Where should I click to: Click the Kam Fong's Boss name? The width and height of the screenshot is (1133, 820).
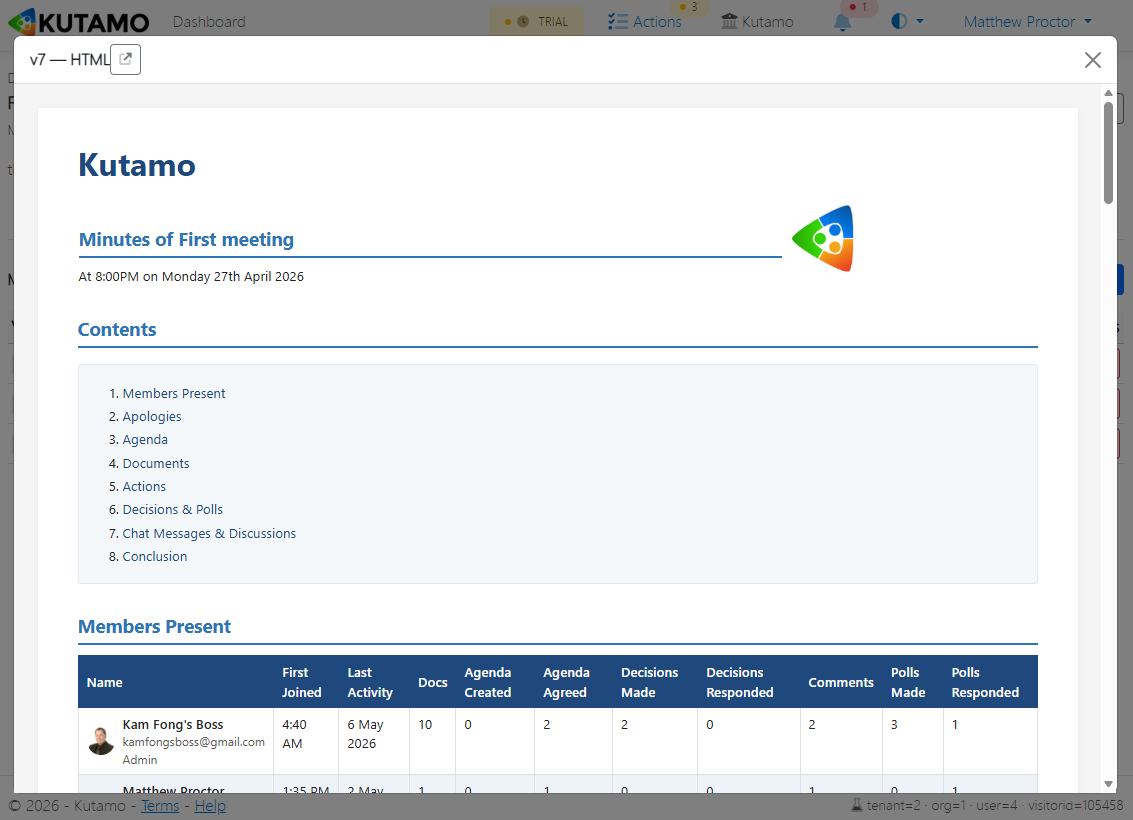173,724
